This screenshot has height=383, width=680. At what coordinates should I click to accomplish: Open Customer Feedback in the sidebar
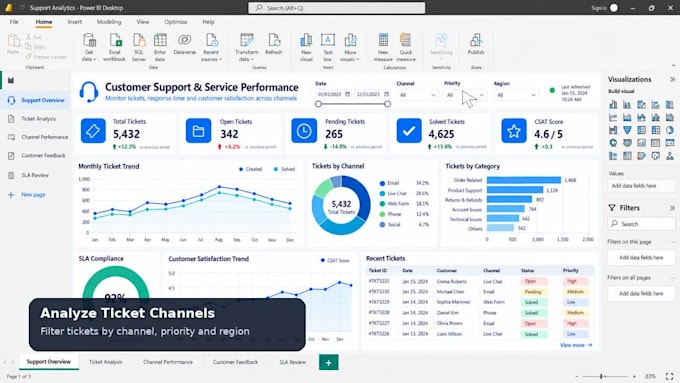[x=36, y=156]
